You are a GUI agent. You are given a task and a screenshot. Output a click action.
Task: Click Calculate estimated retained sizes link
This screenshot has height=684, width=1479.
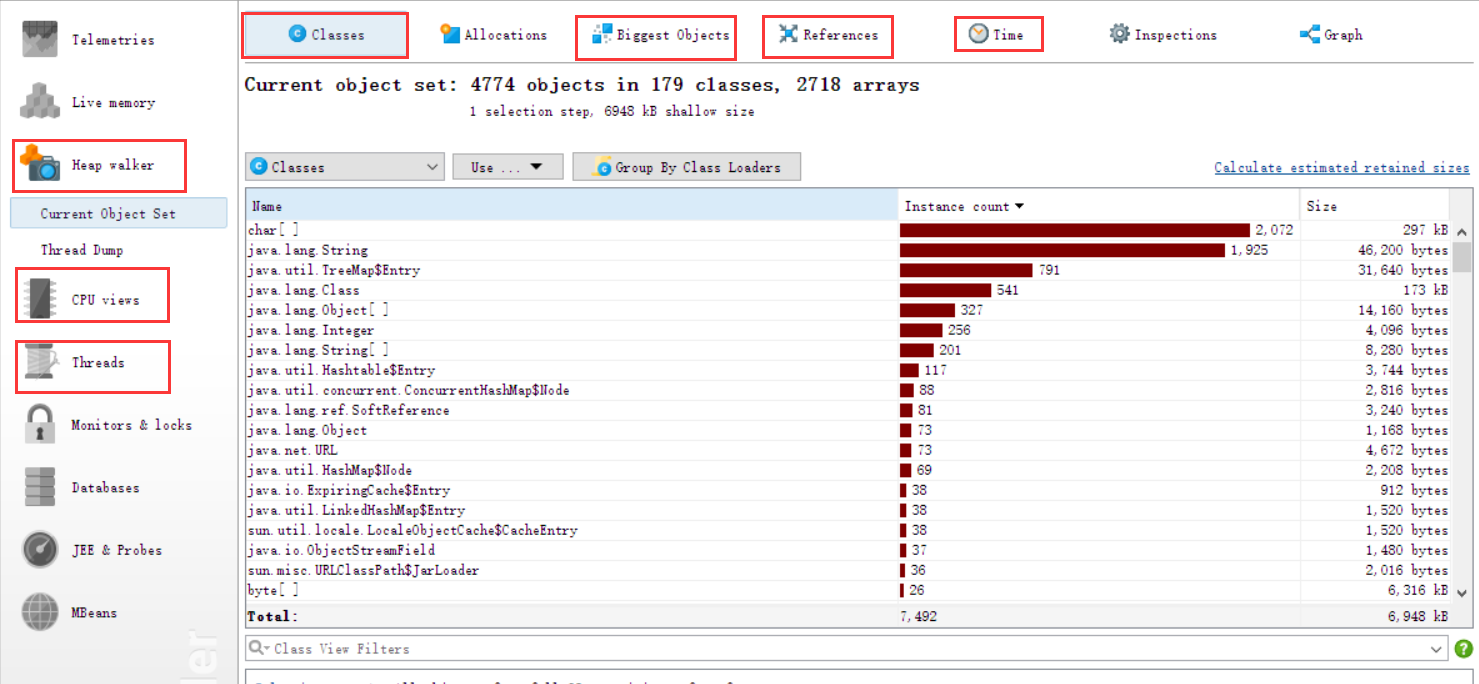click(1341, 167)
